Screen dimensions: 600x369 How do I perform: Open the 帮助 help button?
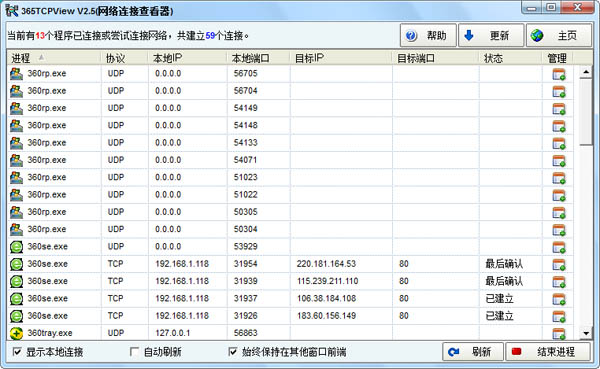[x=428, y=36]
